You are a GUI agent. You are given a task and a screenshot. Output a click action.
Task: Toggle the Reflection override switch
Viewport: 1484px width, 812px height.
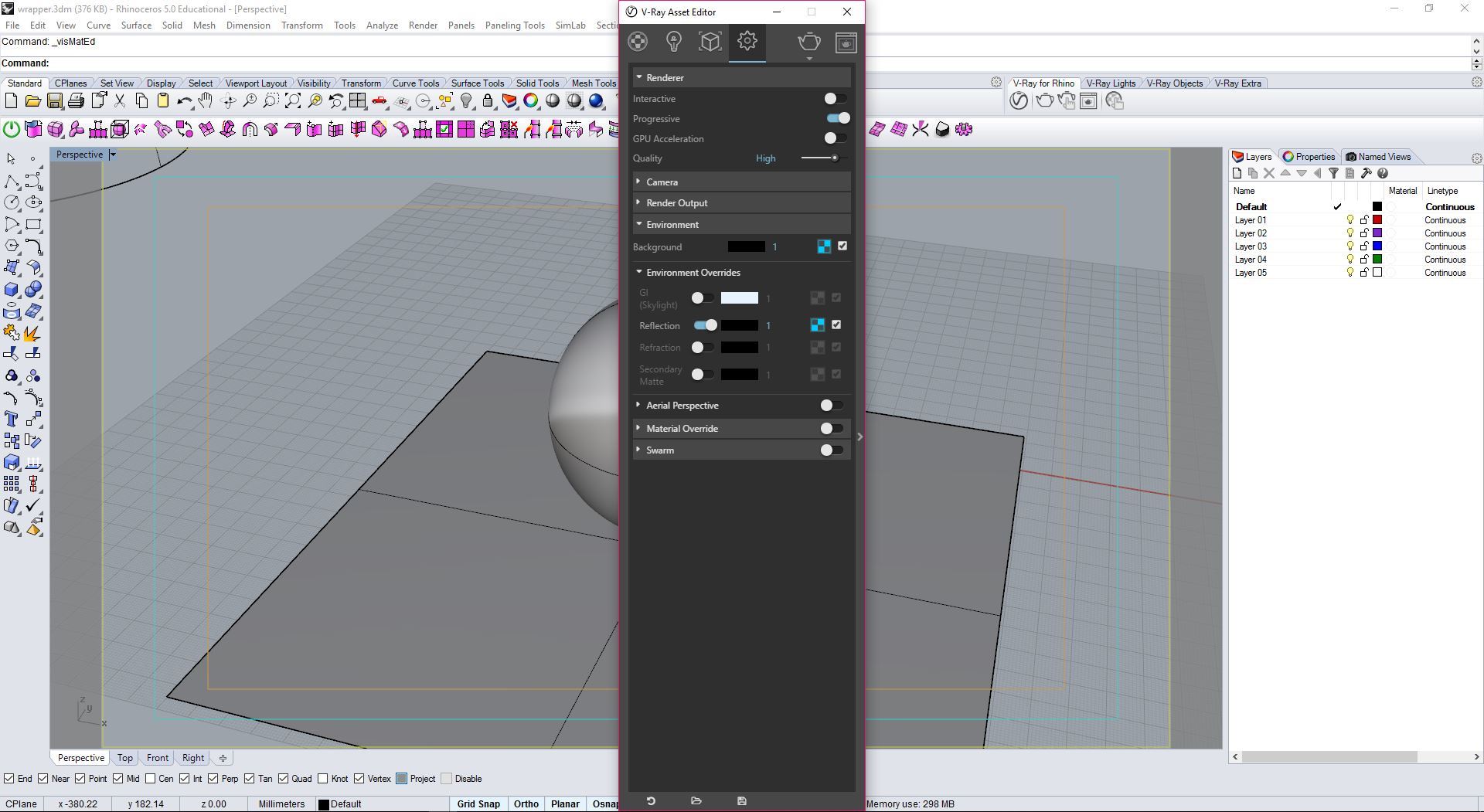(705, 325)
